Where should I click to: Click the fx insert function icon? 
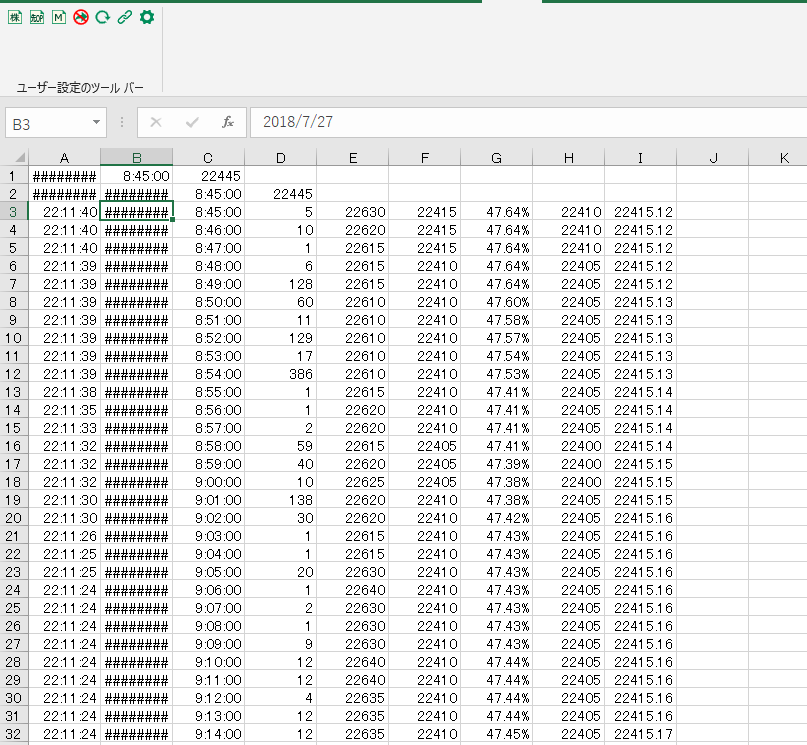(x=227, y=122)
